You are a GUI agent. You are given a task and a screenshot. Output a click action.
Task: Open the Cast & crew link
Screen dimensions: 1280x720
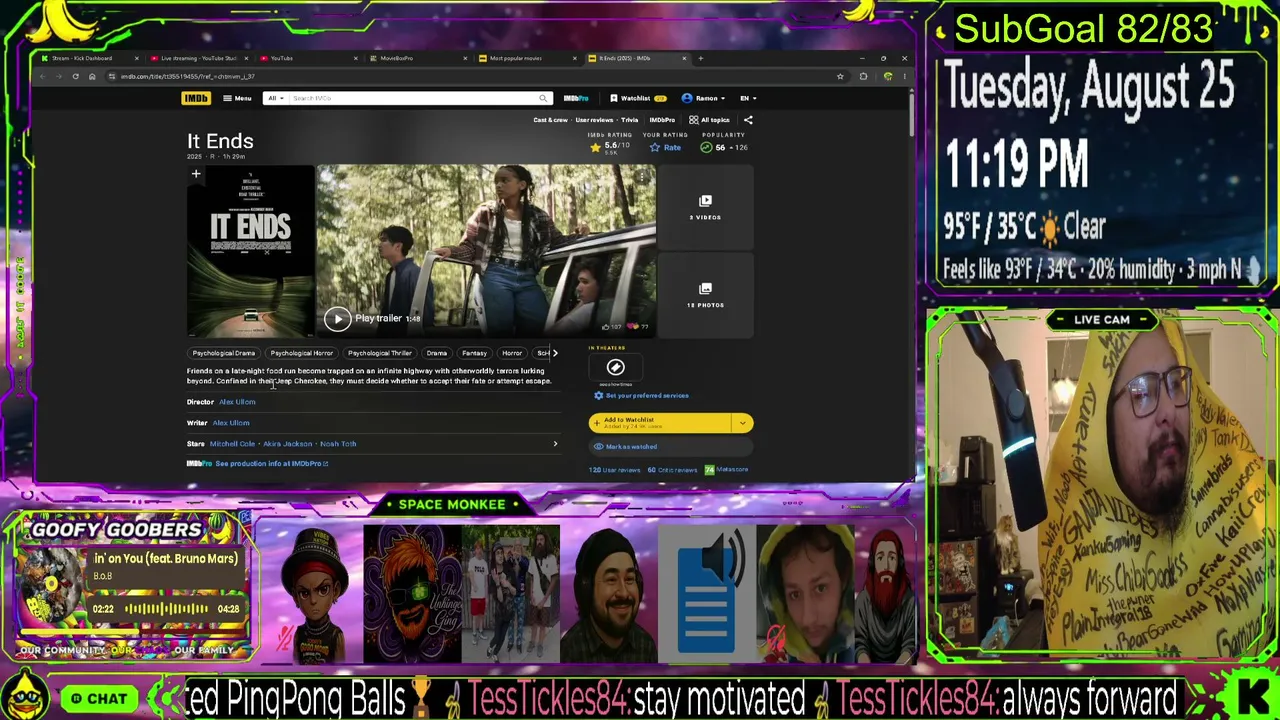tap(550, 120)
